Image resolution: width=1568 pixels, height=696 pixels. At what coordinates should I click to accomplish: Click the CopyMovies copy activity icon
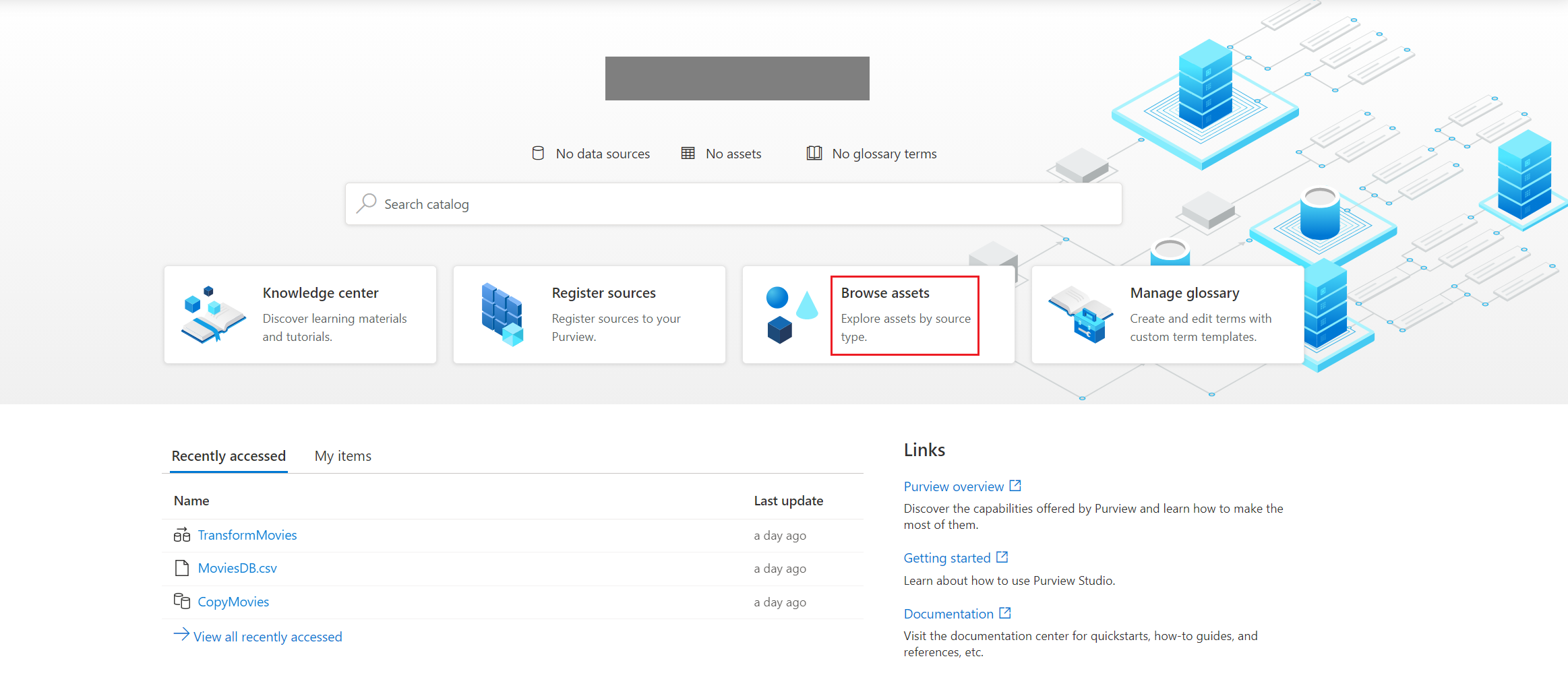[182, 601]
